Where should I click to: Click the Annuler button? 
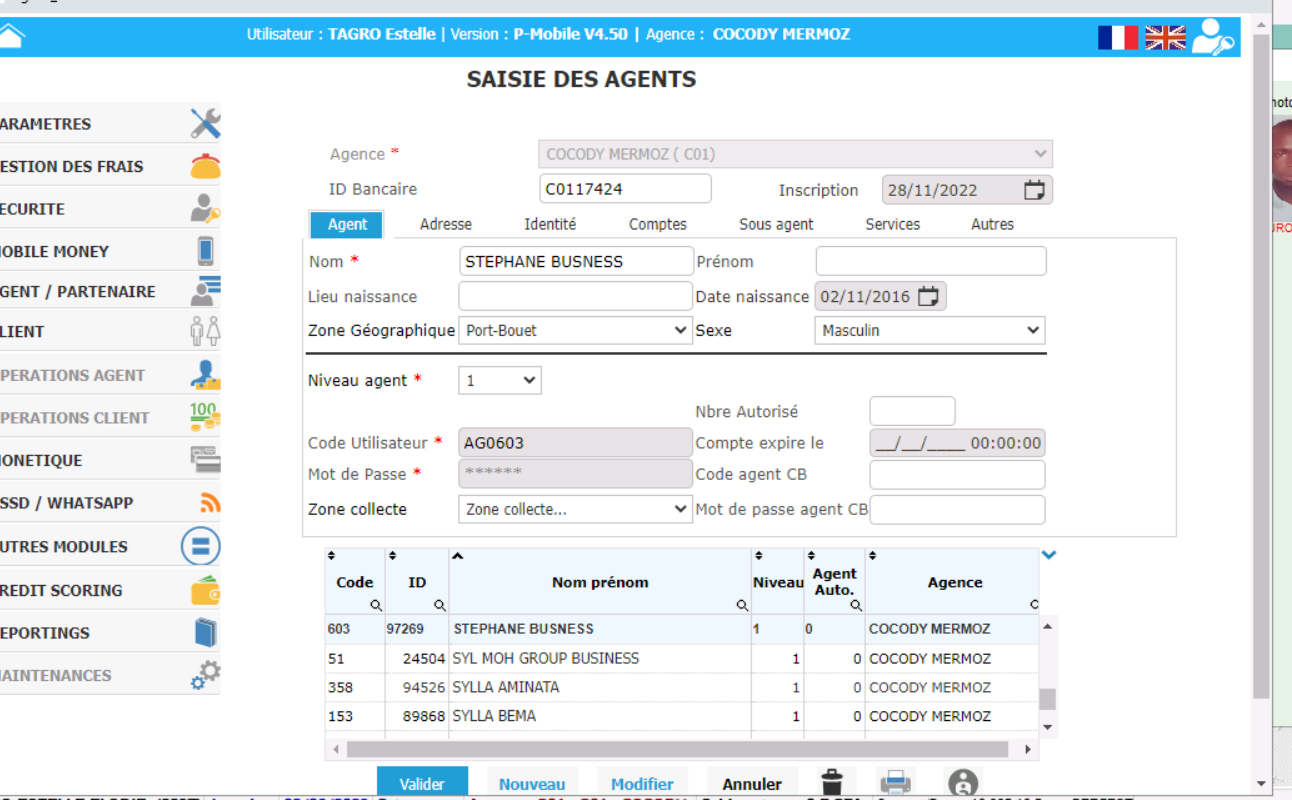click(751, 784)
